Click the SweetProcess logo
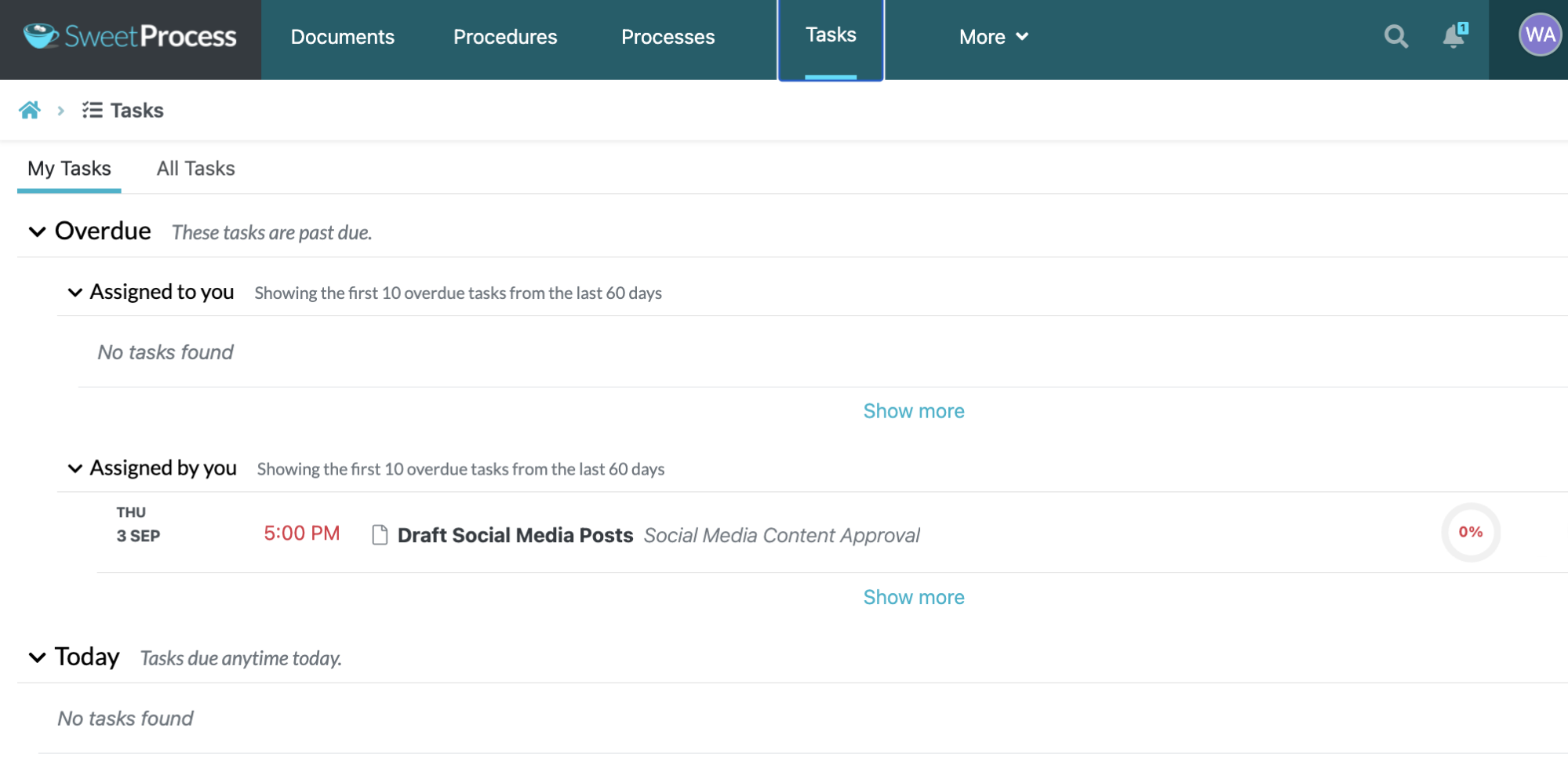Image resolution: width=1568 pixels, height=761 pixels. 130,36
